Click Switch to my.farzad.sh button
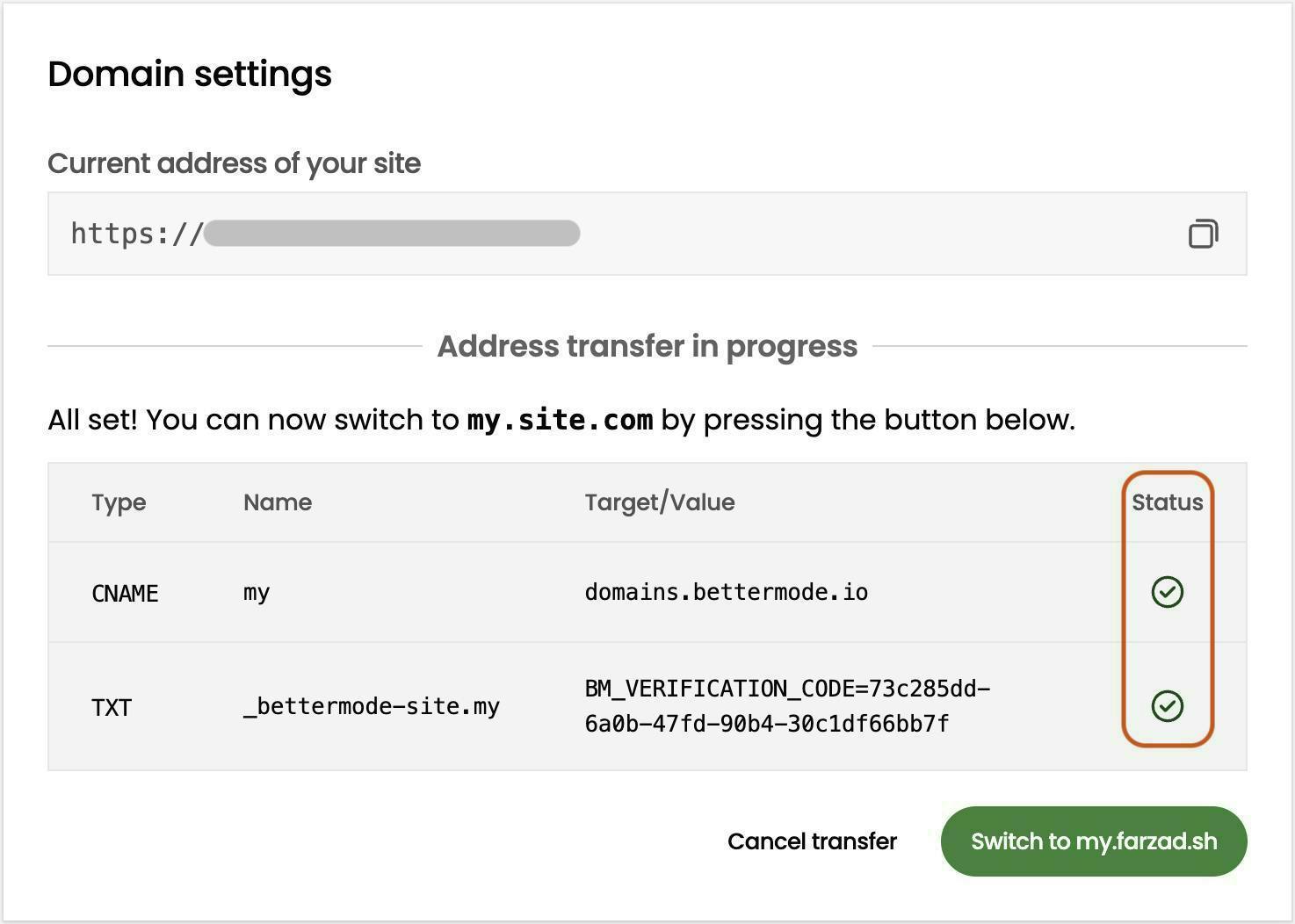Image resolution: width=1295 pixels, height=924 pixels. [x=1093, y=841]
